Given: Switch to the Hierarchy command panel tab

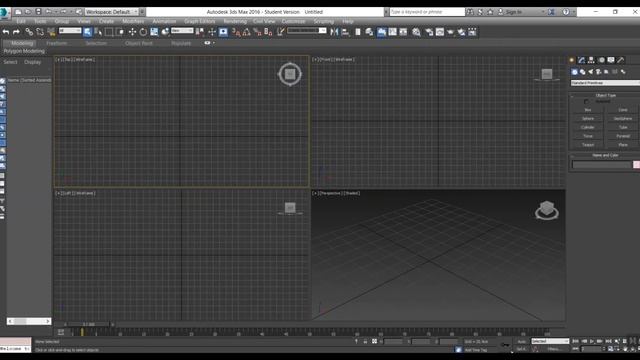Looking at the screenshot, I should pyautogui.click(x=591, y=60).
